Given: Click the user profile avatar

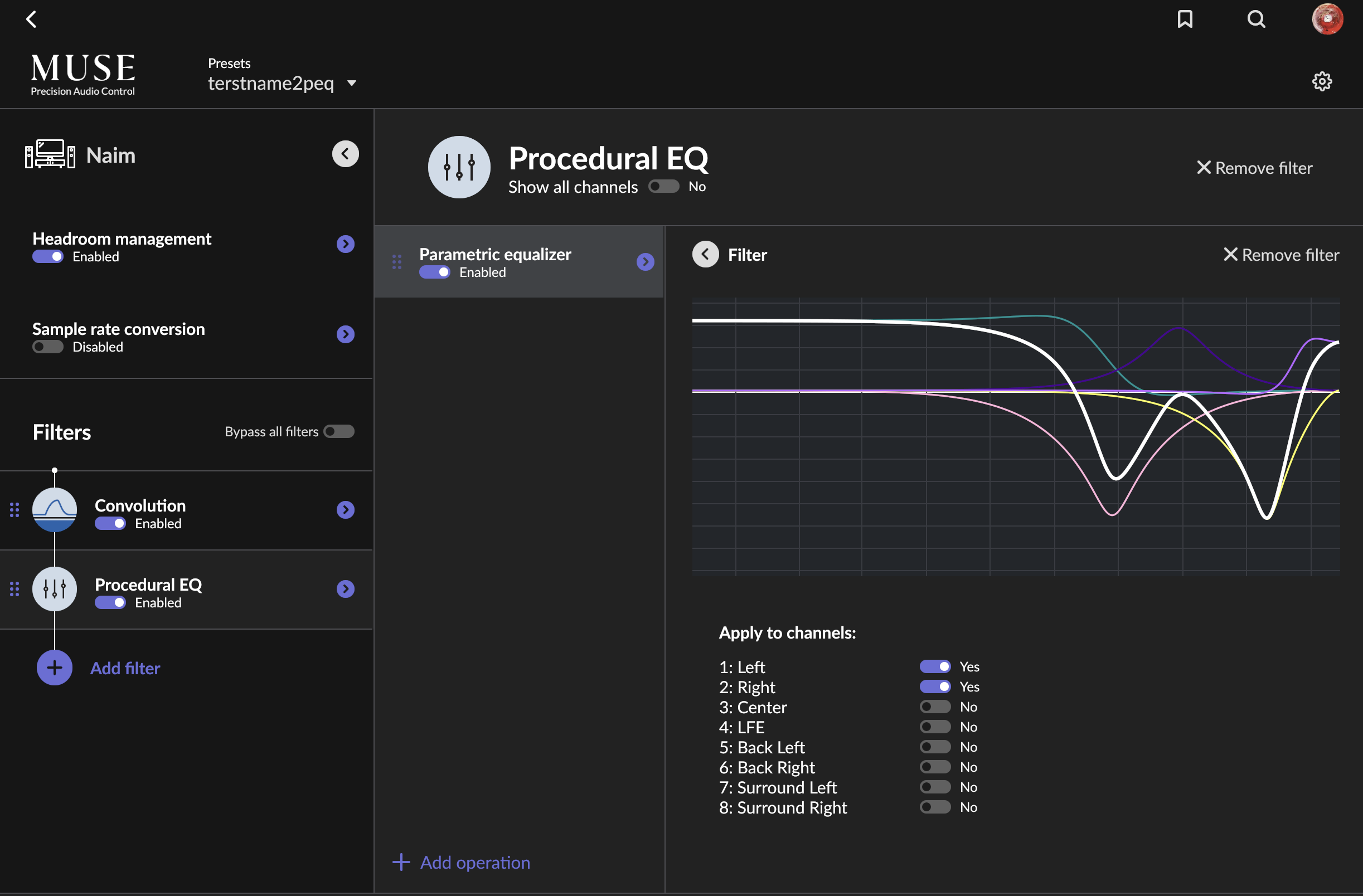Looking at the screenshot, I should click(1327, 19).
